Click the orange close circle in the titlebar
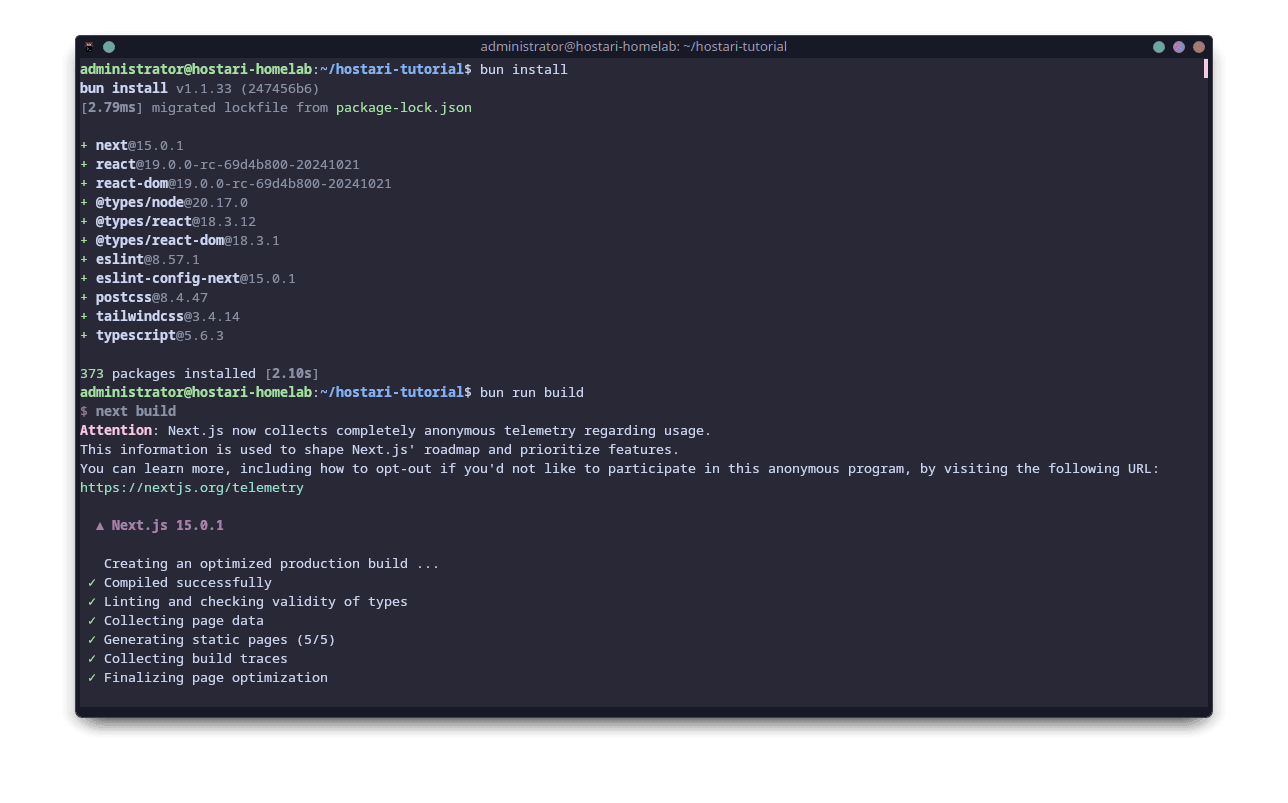This screenshot has height=803, width=1288. pyautogui.click(x=1198, y=46)
